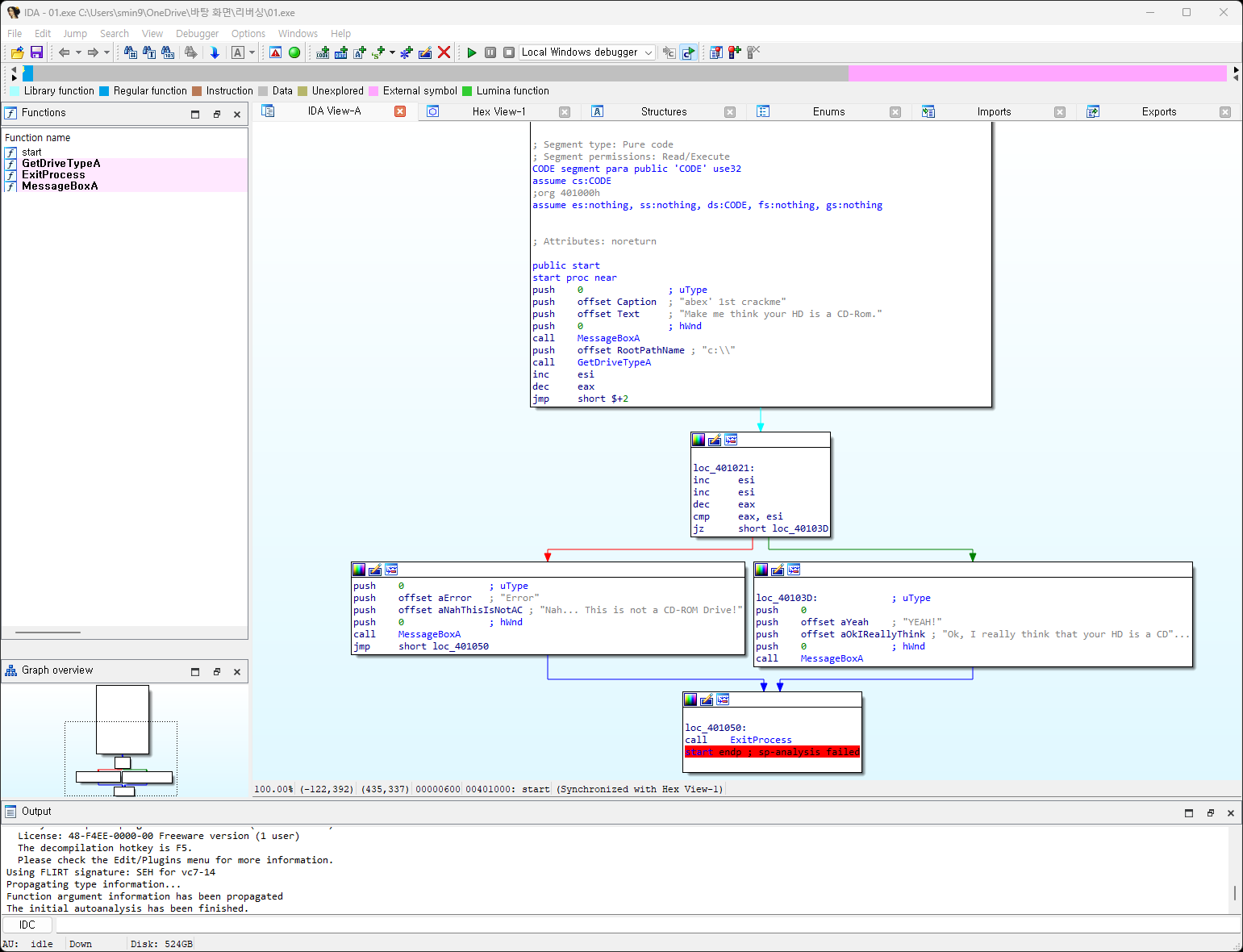Click the Save database icon

tap(36, 52)
